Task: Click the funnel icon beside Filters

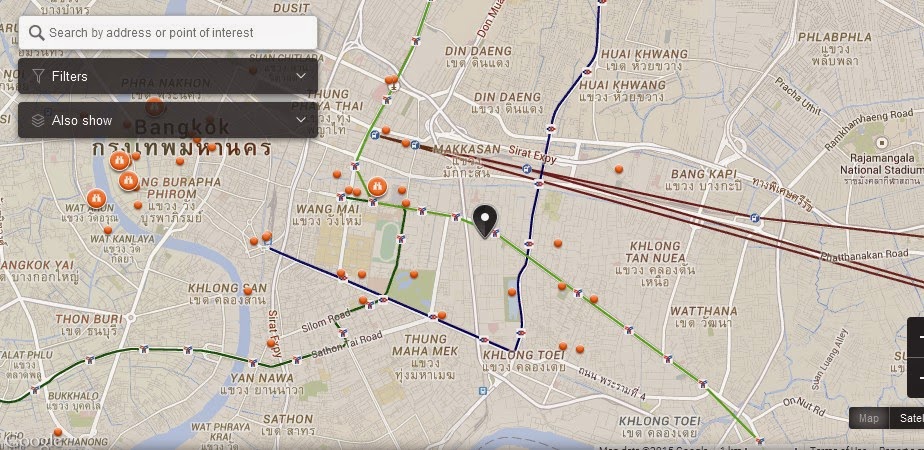Action: 38,76
